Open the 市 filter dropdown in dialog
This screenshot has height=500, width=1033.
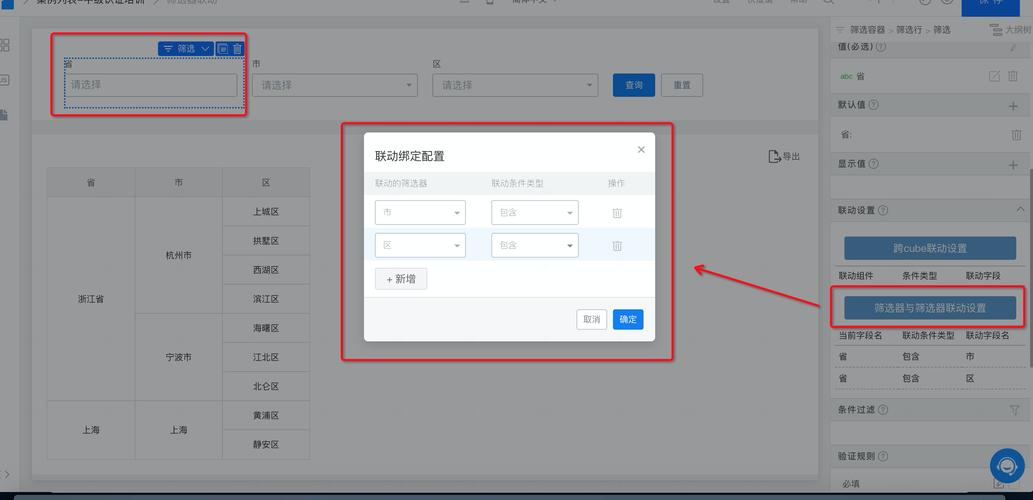[x=420, y=213]
